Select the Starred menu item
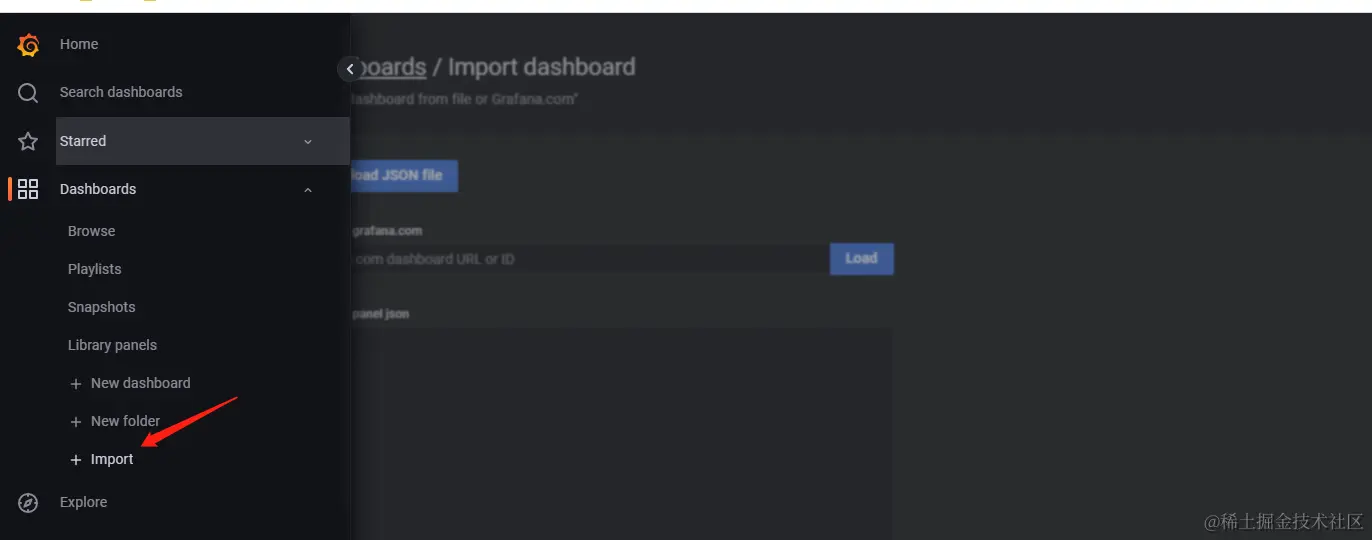This screenshot has height=540, width=1372. (202, 141)
